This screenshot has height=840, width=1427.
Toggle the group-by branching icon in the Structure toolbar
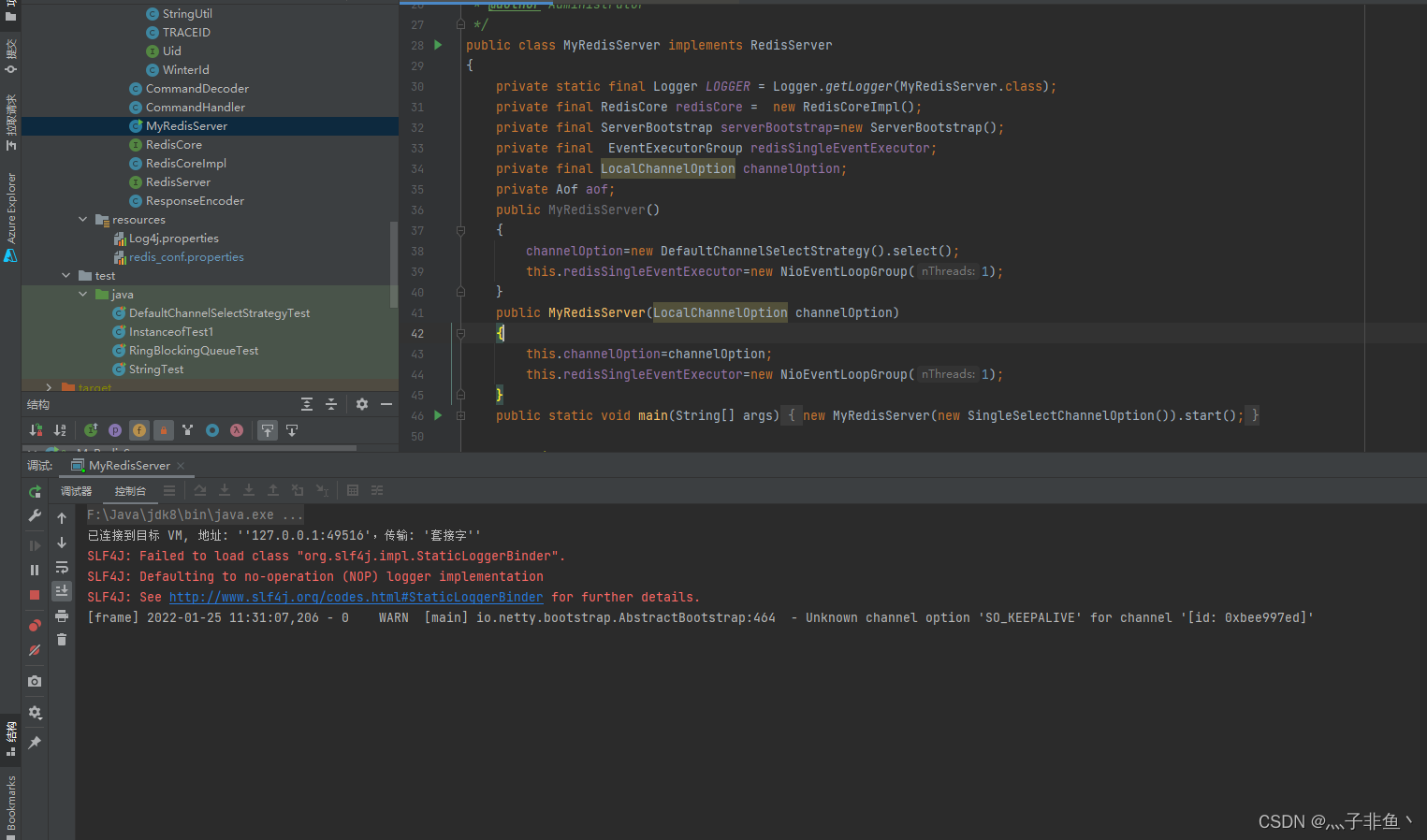point(188,430)
